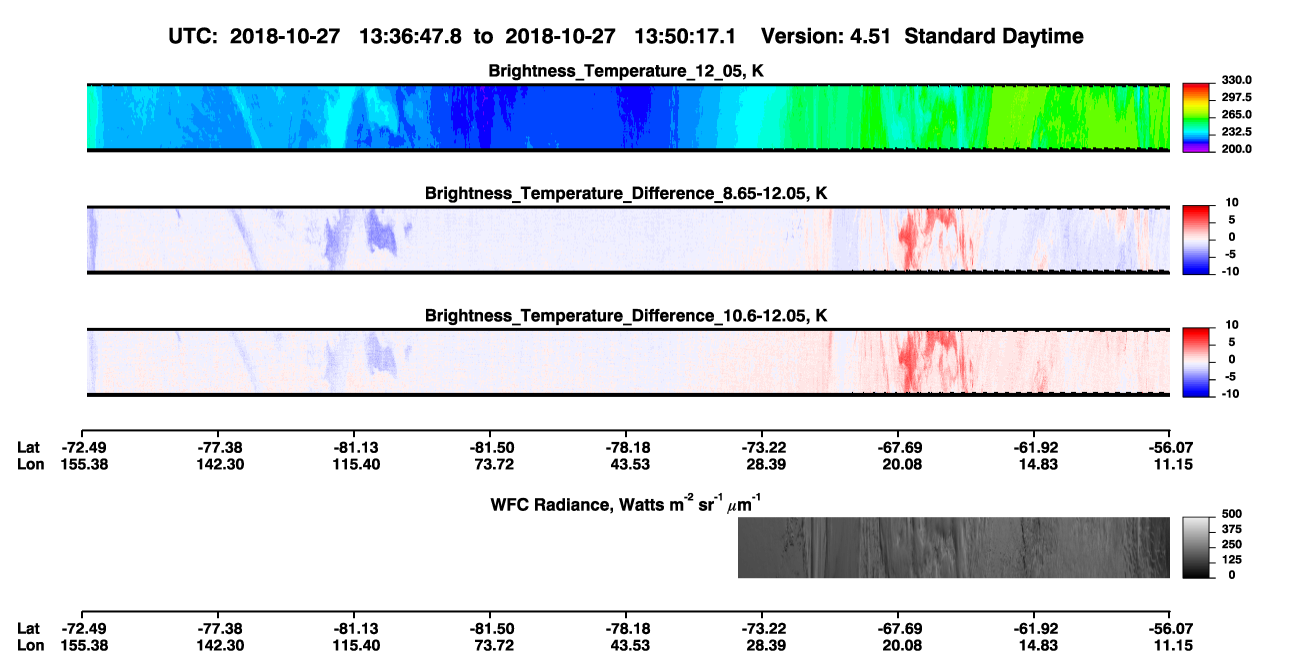Select the 8.65-12.05 difference image strip
Image resolution: width=1300 pixels, height=667 pixels.
[x=628, y=239]
